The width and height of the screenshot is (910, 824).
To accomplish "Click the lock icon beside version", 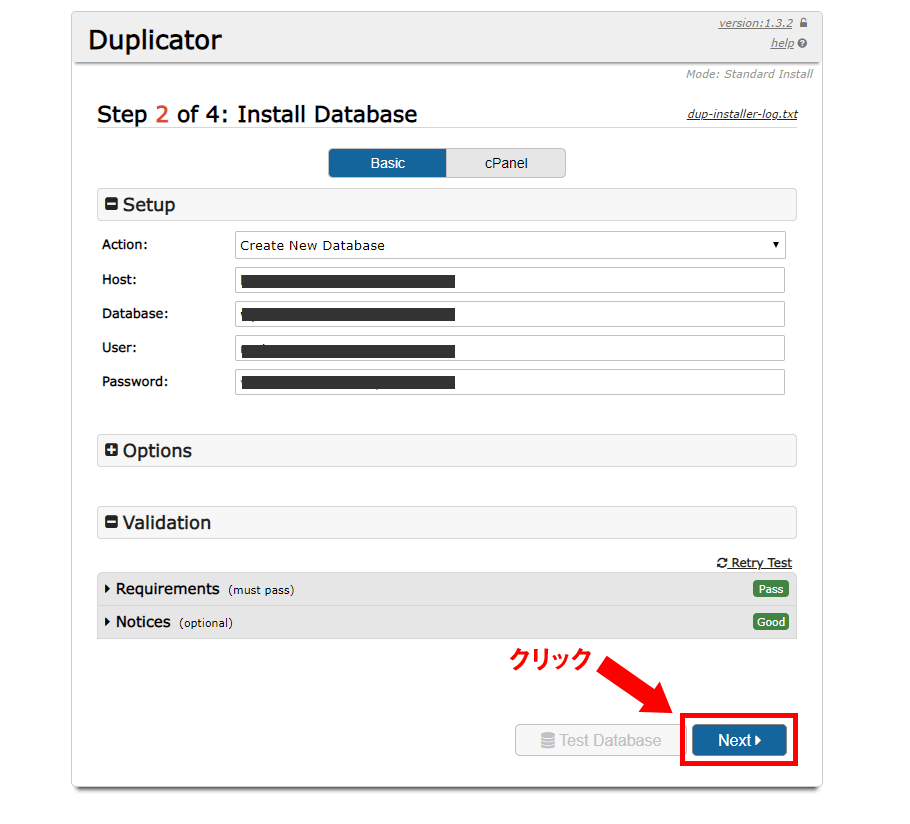I will point(804,23).
